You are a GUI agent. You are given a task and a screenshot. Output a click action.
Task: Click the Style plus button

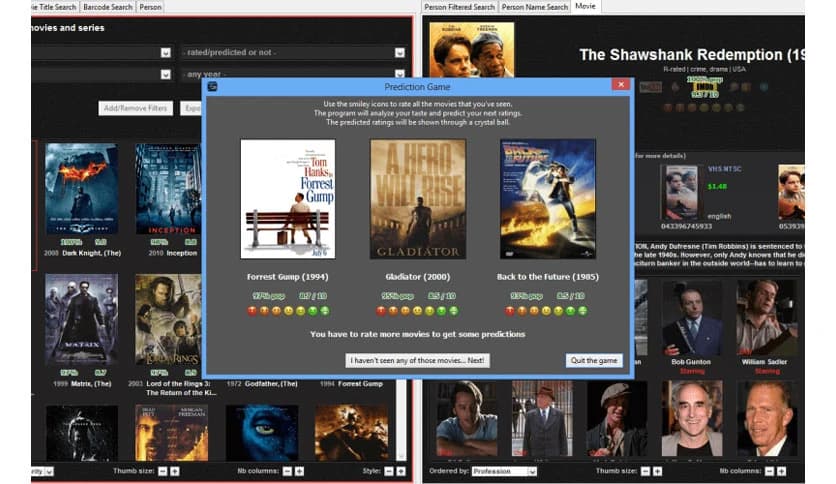click(401, 471)
